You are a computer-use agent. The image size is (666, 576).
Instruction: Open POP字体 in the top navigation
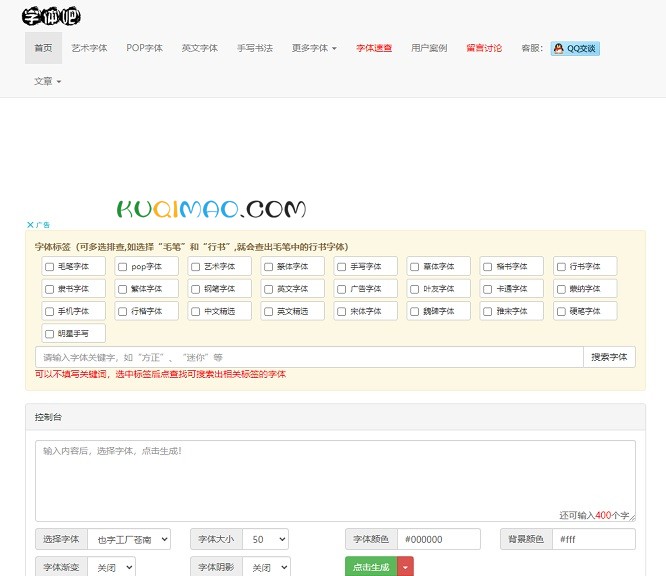tap(144, 48)
